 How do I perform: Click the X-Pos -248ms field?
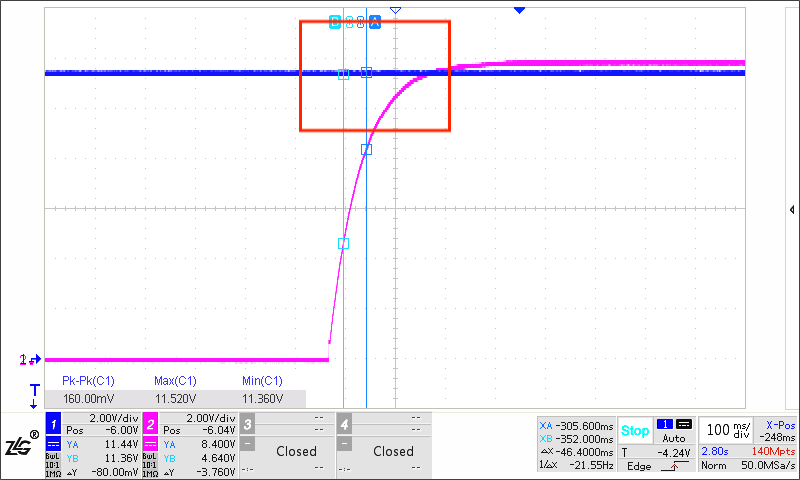pyautogui.click(x=777, y=431)
